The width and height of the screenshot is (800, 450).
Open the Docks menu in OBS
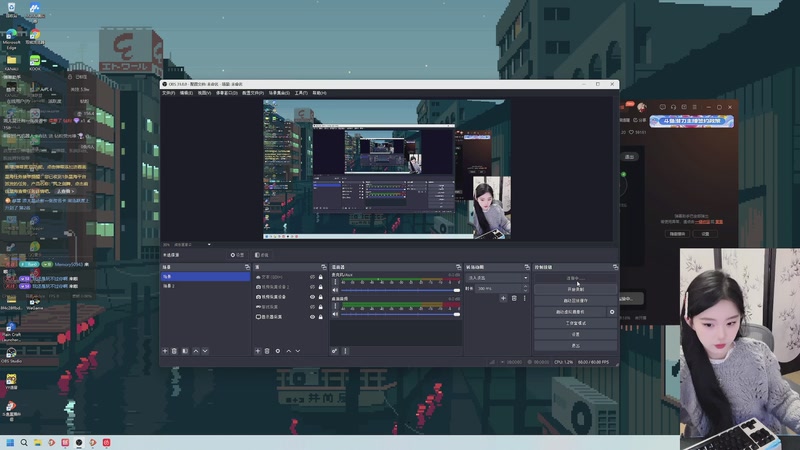[227, 93]
